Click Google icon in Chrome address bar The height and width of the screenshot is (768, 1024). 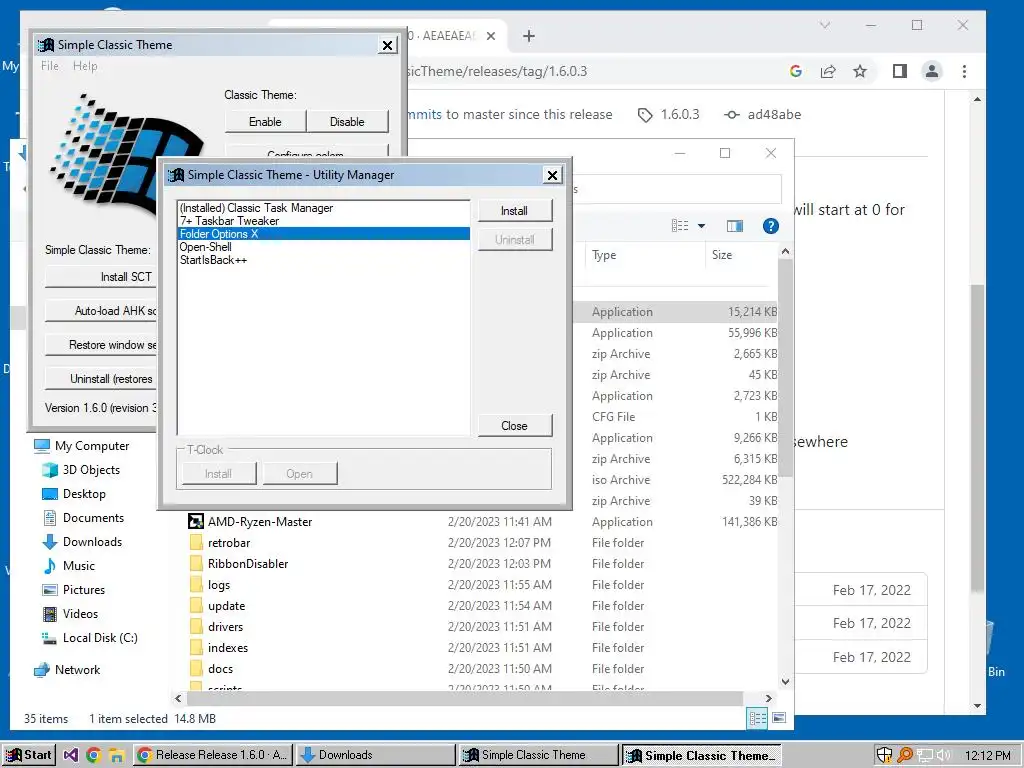tap(796, 71)
